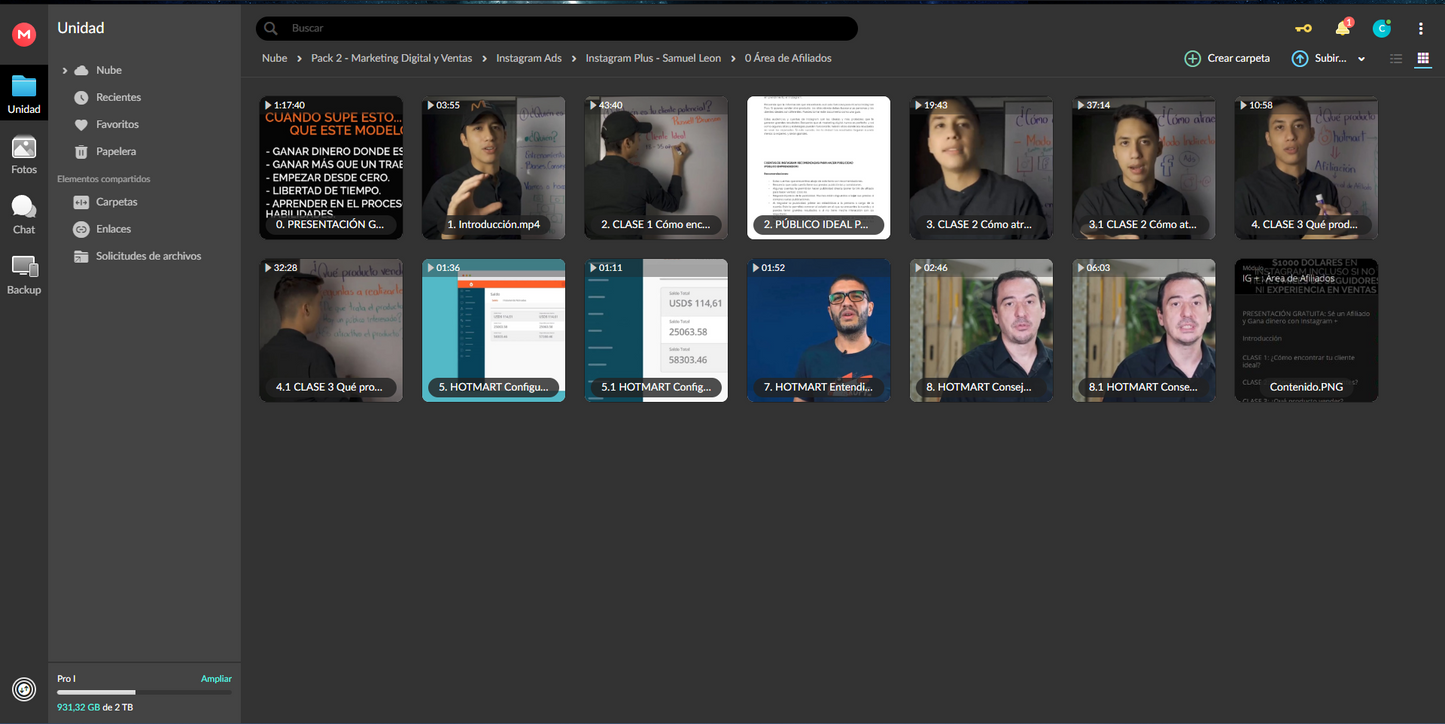
Task: Select the 3.1 CLASE 2 Cómo at... video
Action: (1144, 167)
